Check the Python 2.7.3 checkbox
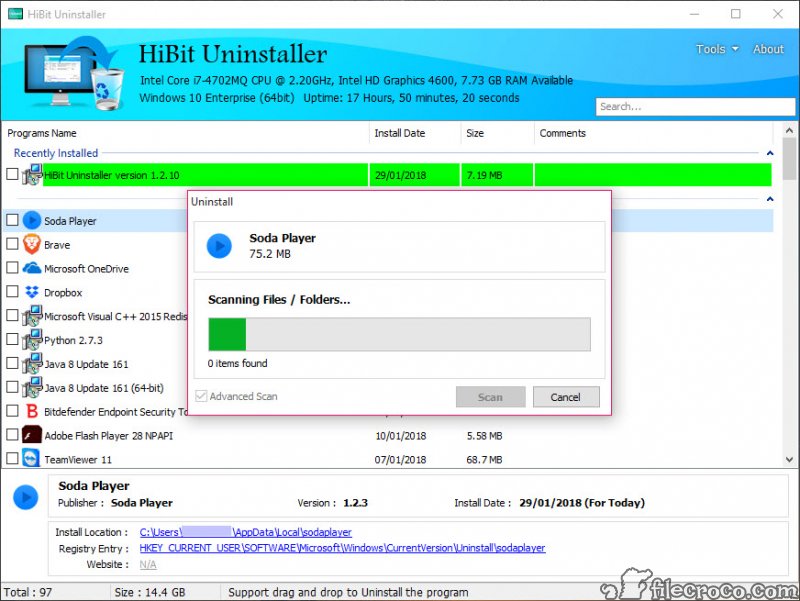Image resolution: width=800 pixels, height=601 pixels. point(12,339)
